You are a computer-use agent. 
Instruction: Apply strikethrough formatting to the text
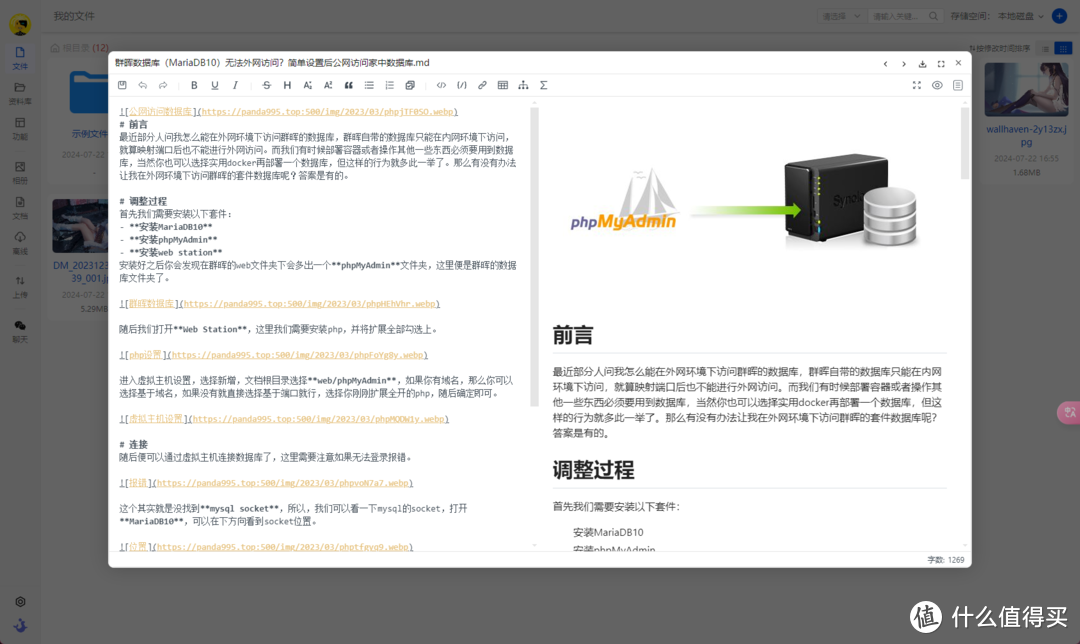(266, 85)
